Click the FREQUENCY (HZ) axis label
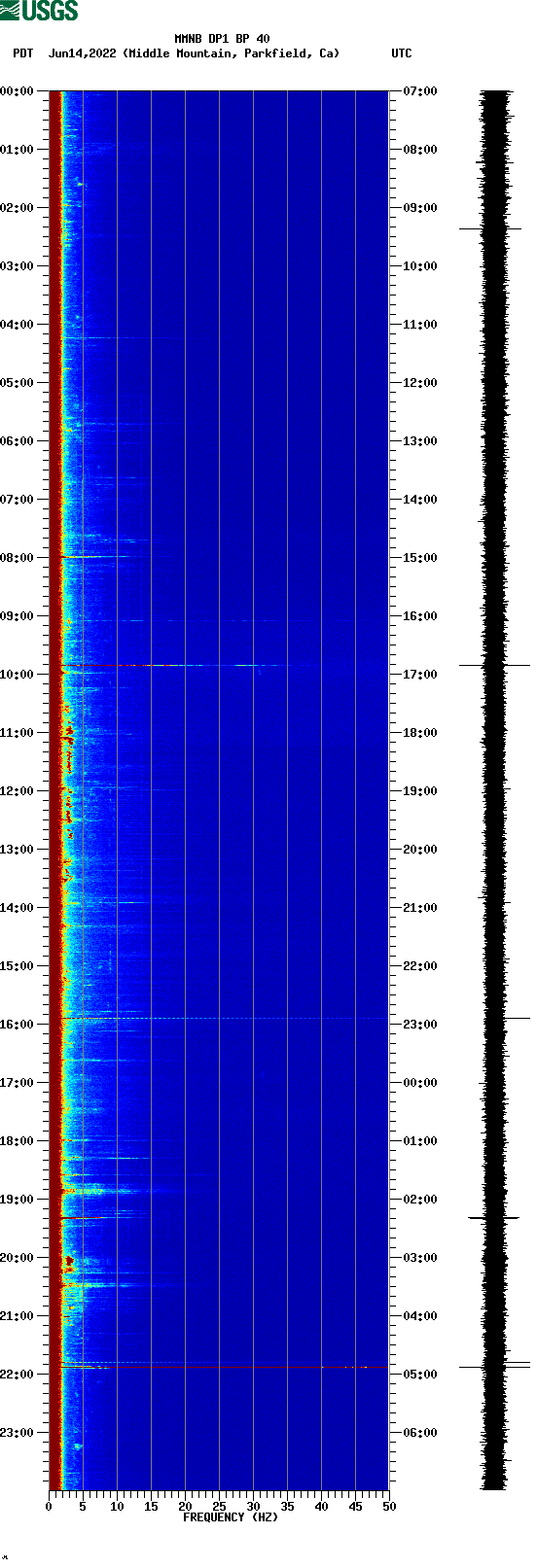537x1568 pixels. click(231, 1517)
